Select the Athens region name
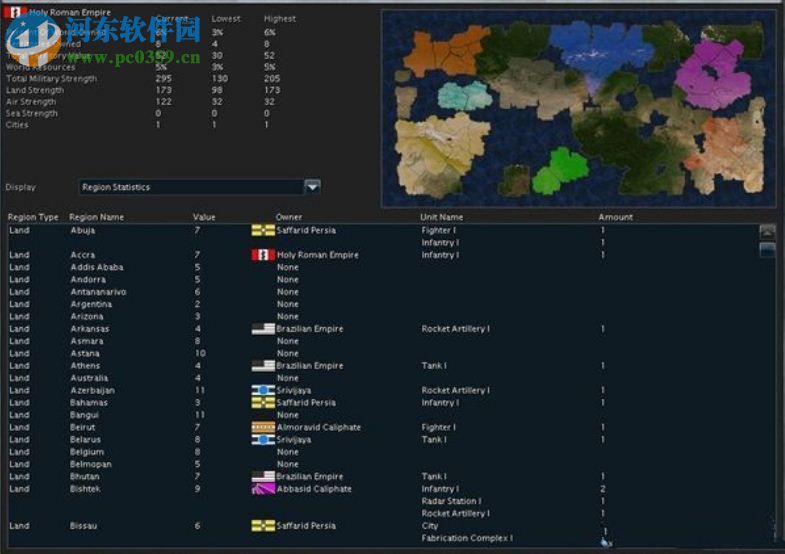The height and width of the screenshot is (554, 785). tap(85, 366)
